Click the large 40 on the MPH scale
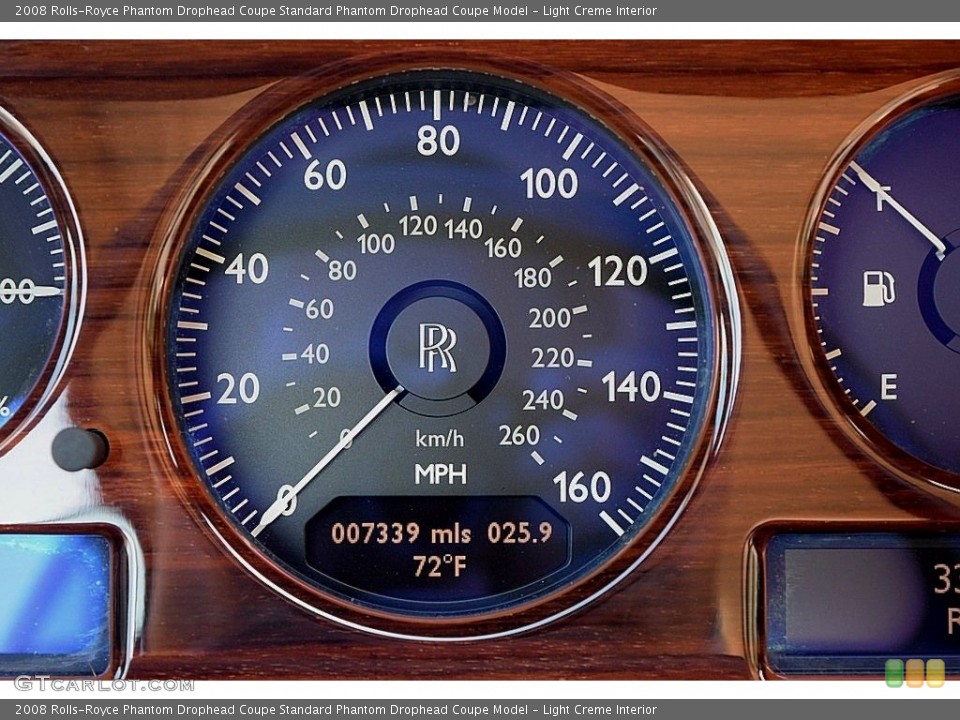The width and height of the screenshot is (960, 720). click(x=247, y=269)
